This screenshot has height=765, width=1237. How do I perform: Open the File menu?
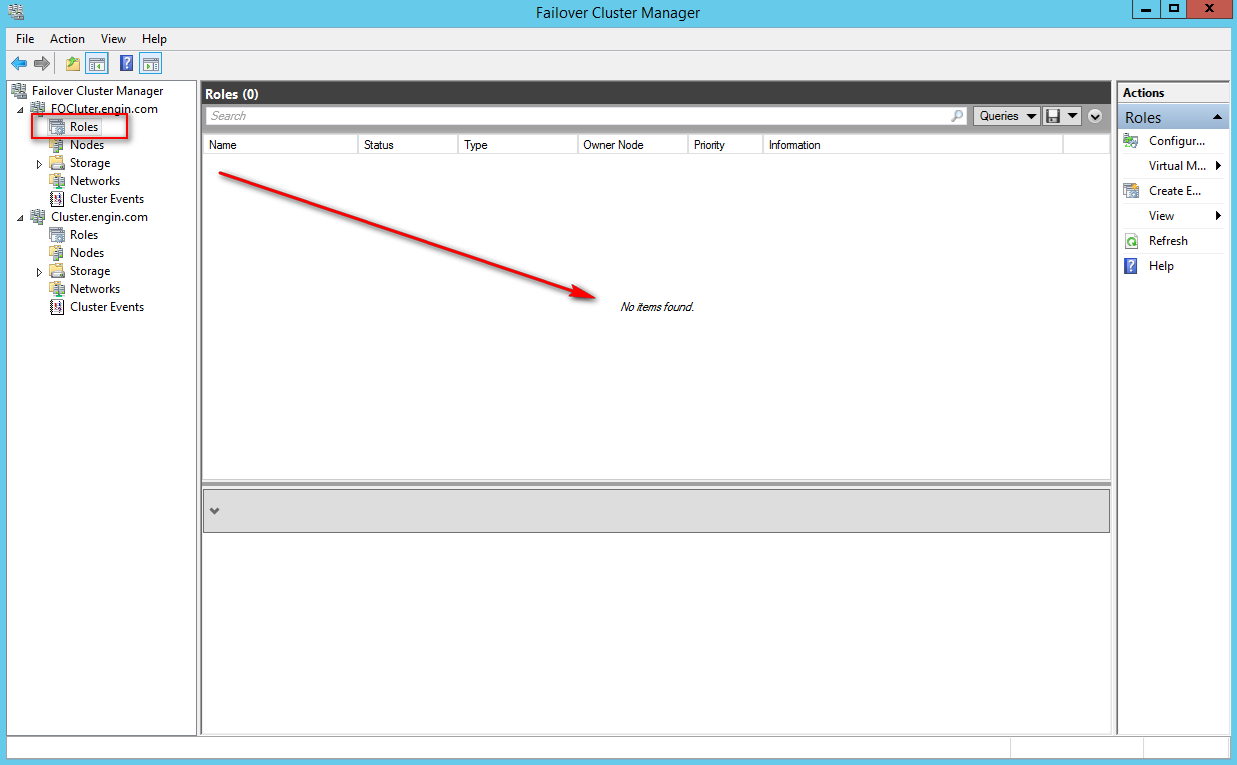click(x=25, y=39)
